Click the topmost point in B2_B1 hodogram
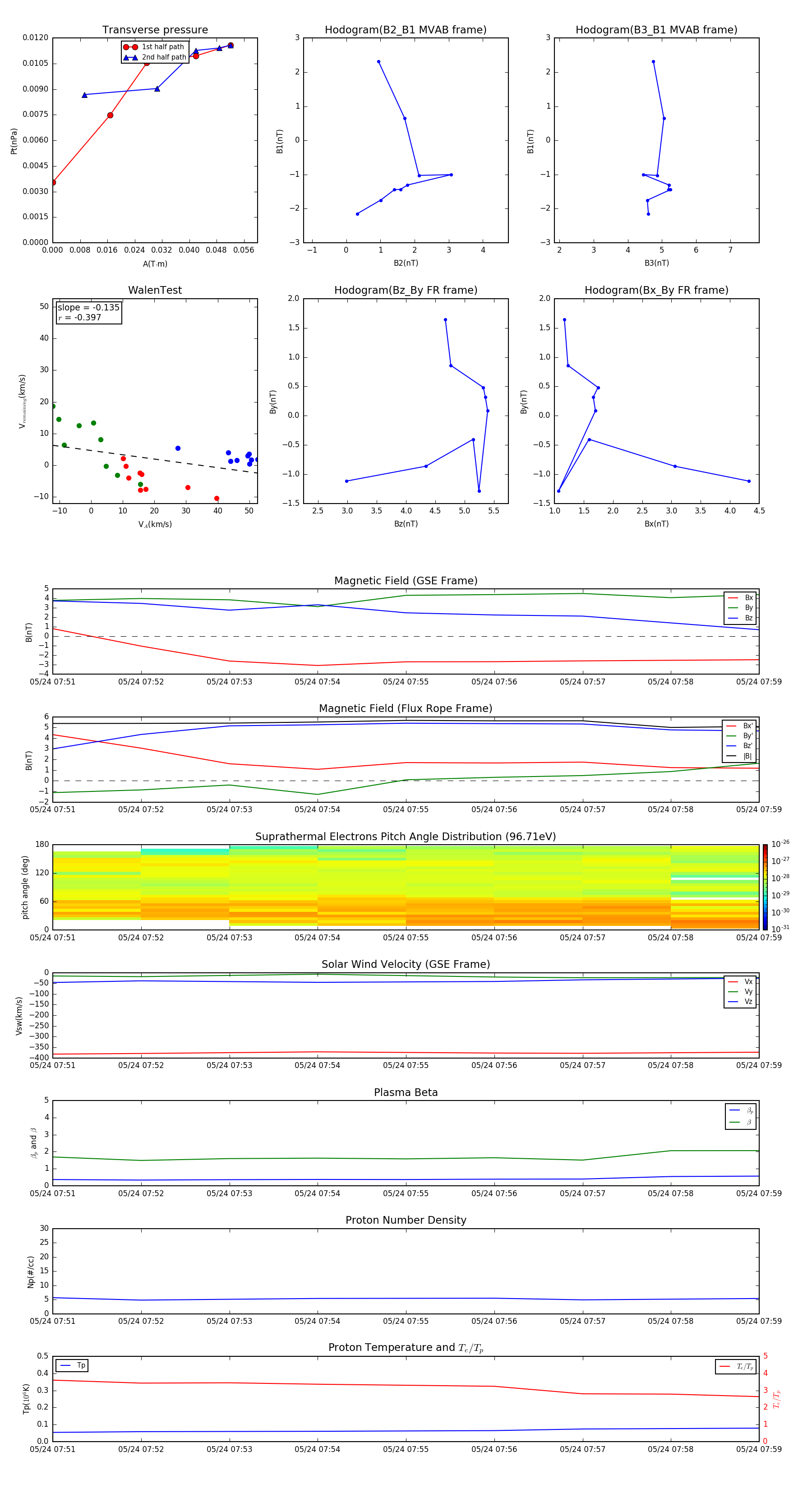Viewport: 812px width, 1489px height. pos(378,62)
